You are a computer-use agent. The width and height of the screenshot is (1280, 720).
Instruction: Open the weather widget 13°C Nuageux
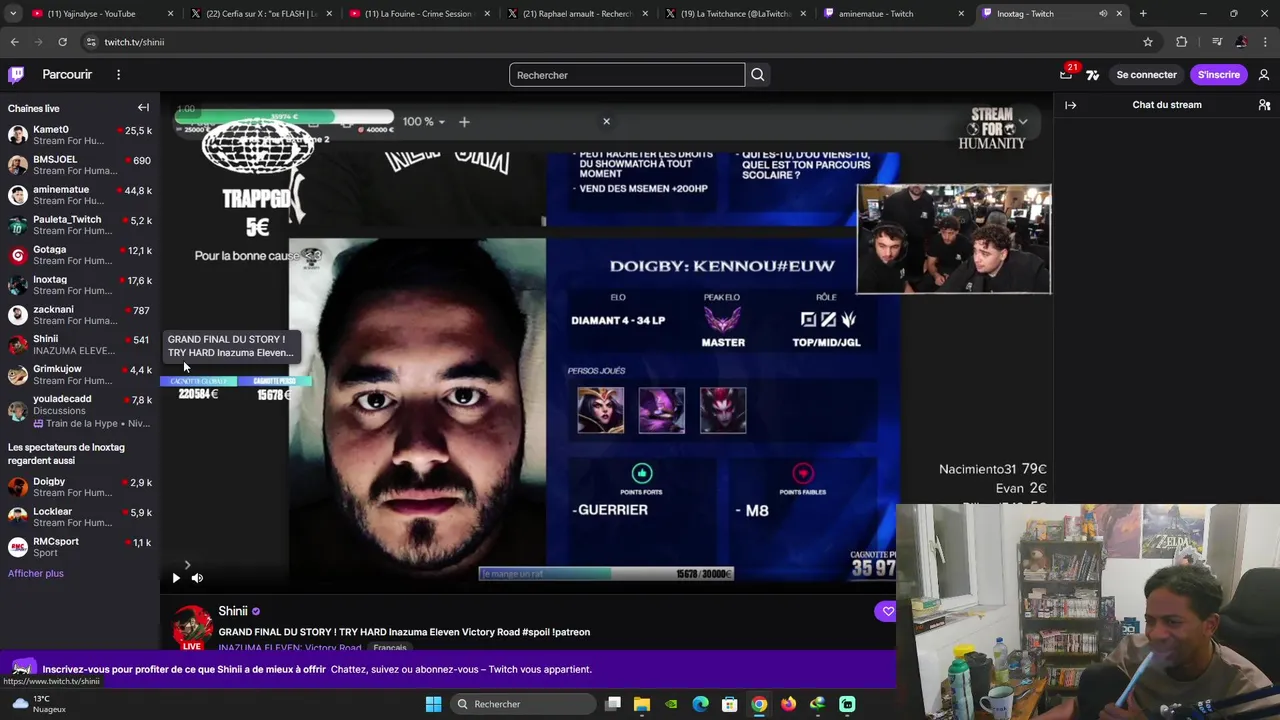point(38,704)
